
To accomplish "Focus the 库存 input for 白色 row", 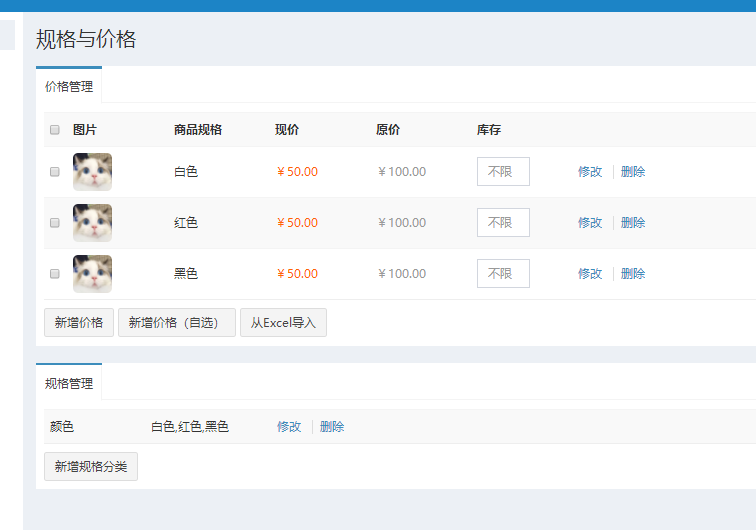I will [503, 172].
